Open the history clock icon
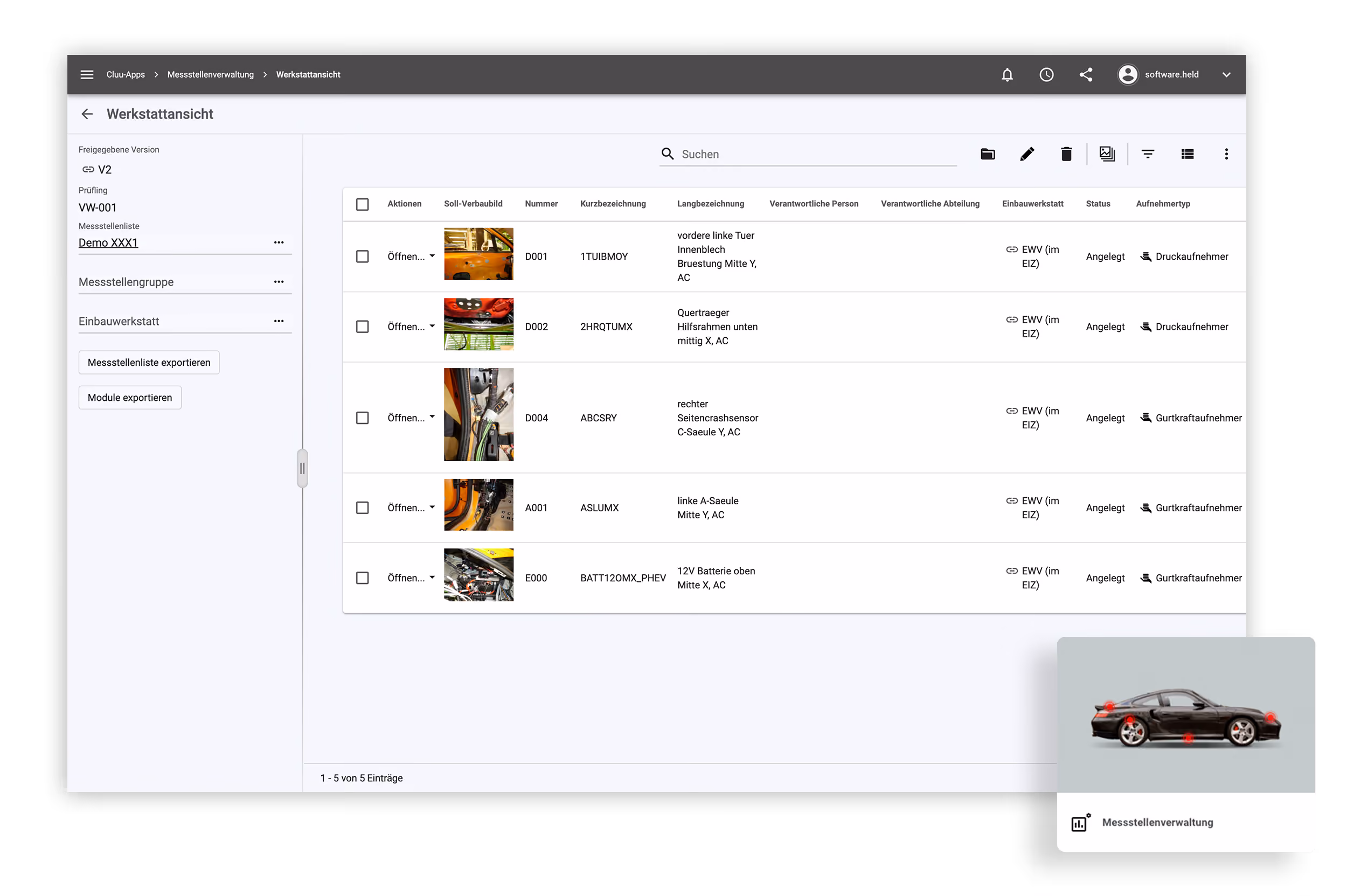Viewport: 1347px width, 896px height. tap(1046, 74)
